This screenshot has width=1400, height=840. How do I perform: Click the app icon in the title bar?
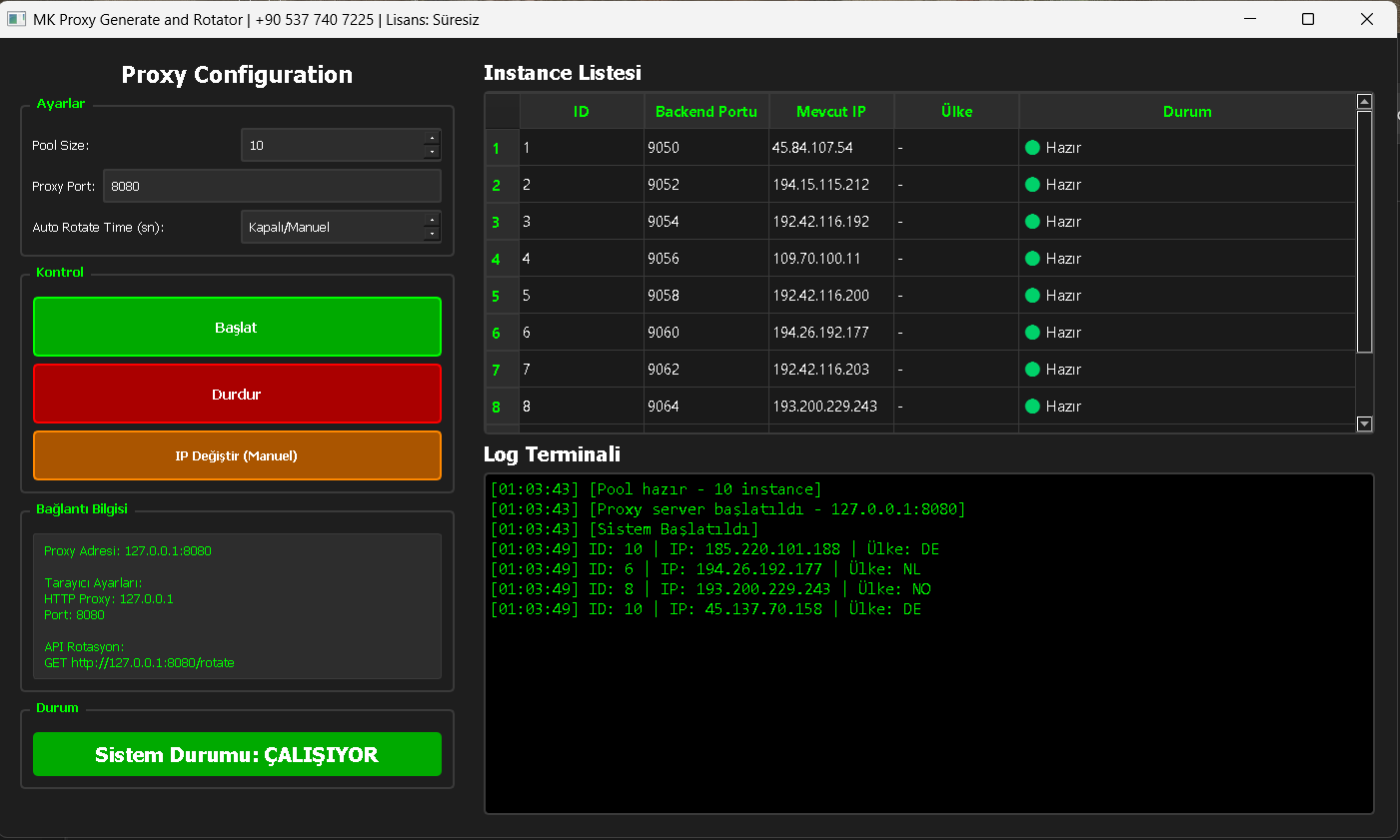tap(17, 19)
